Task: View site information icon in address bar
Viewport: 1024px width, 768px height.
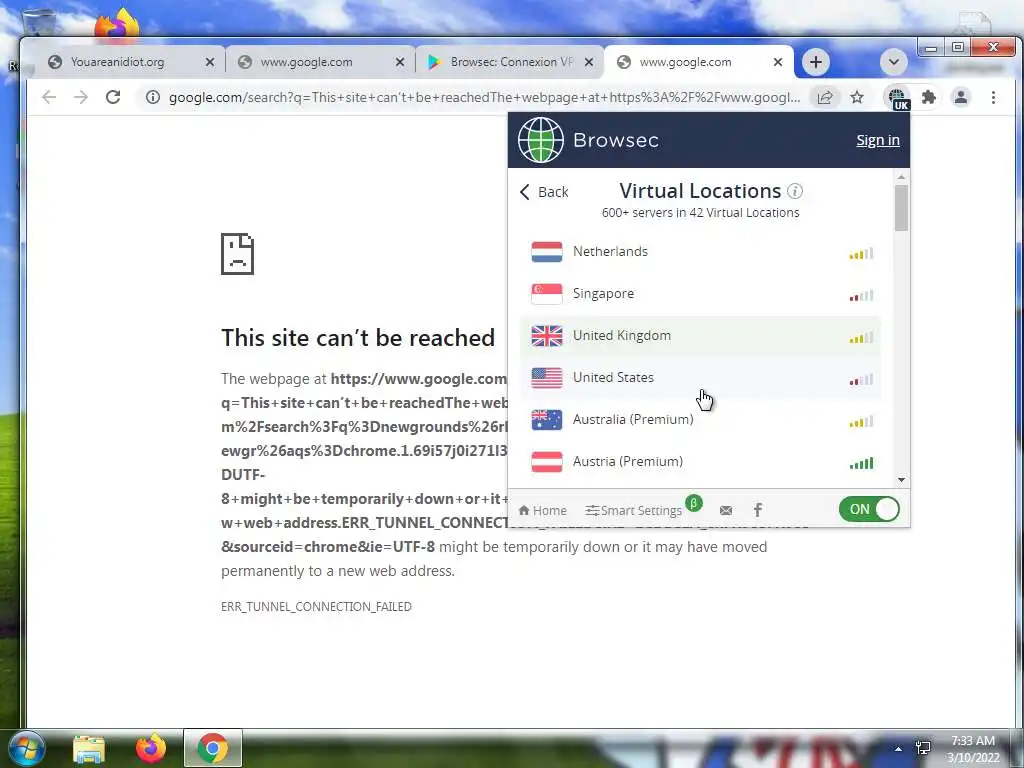Action: [x=153, y=97]
